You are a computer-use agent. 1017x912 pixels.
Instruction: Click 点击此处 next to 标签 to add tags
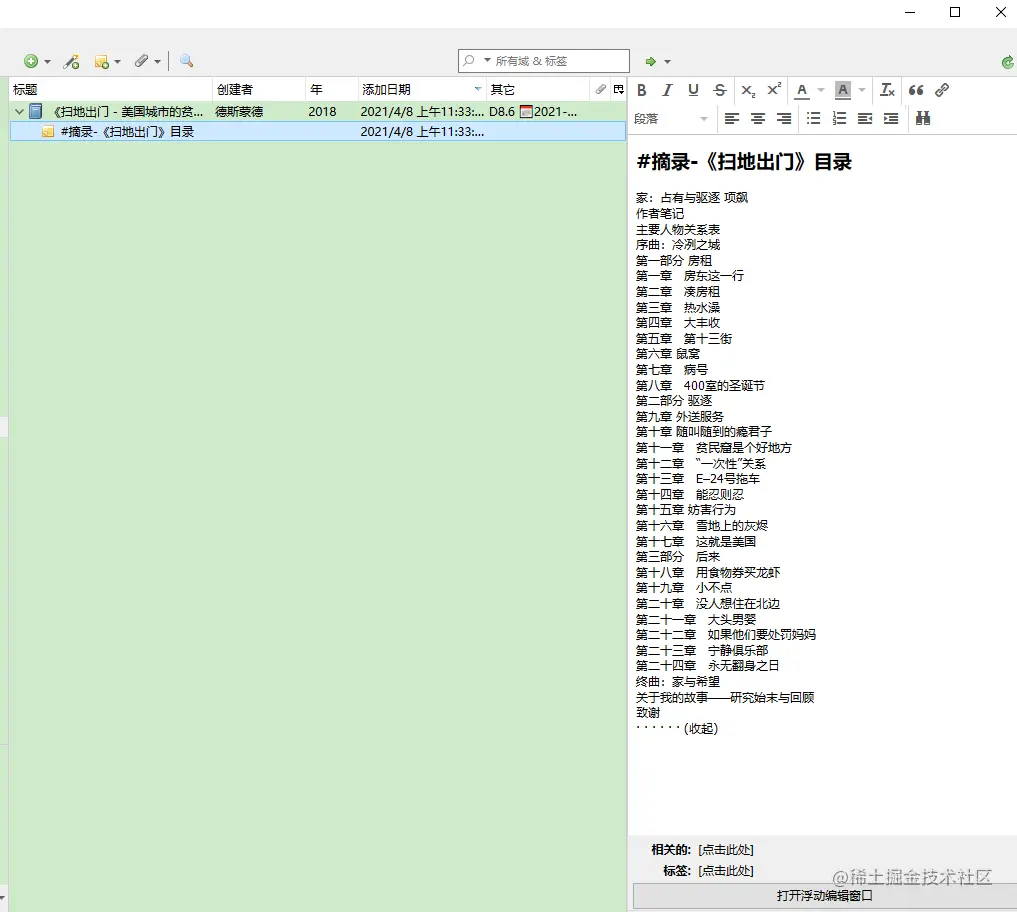coord(725,870)
